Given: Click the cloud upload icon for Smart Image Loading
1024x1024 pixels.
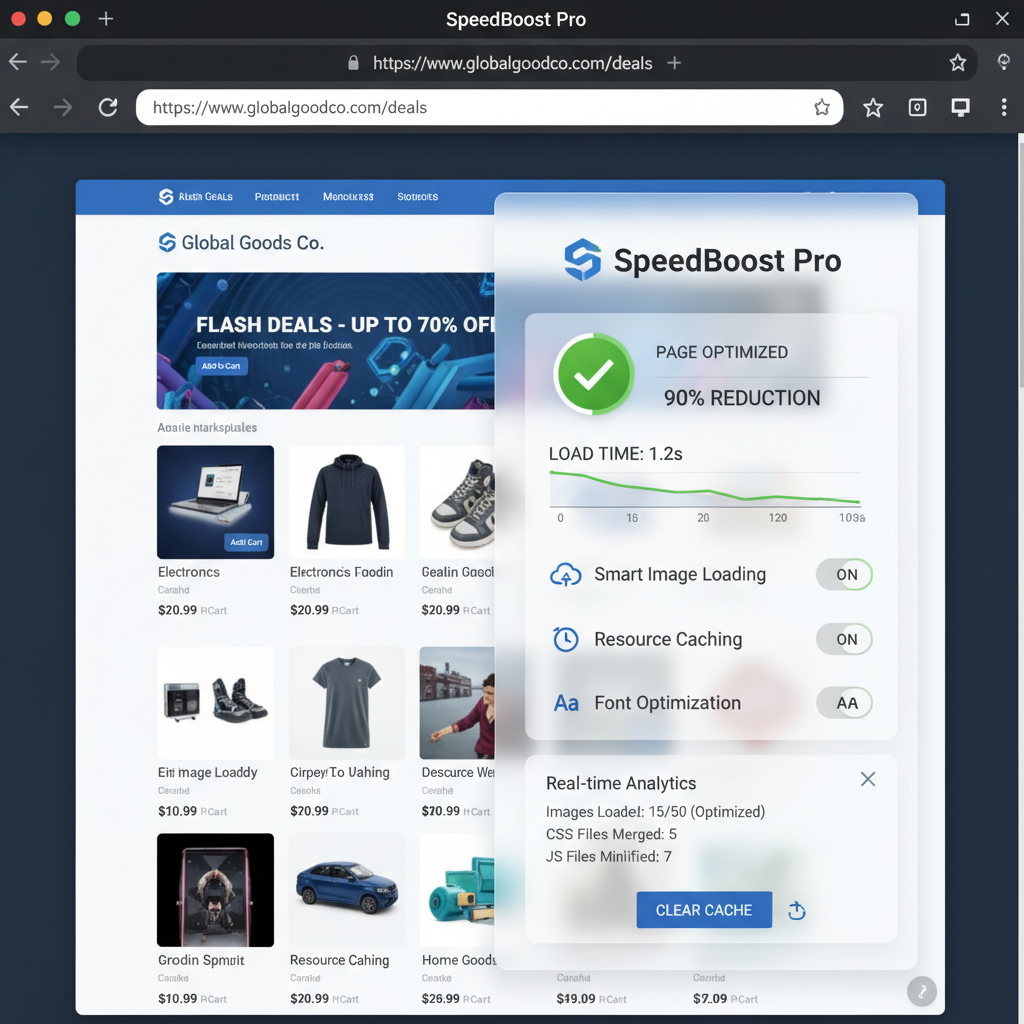Looking at the screenshot, I should 566,575.
